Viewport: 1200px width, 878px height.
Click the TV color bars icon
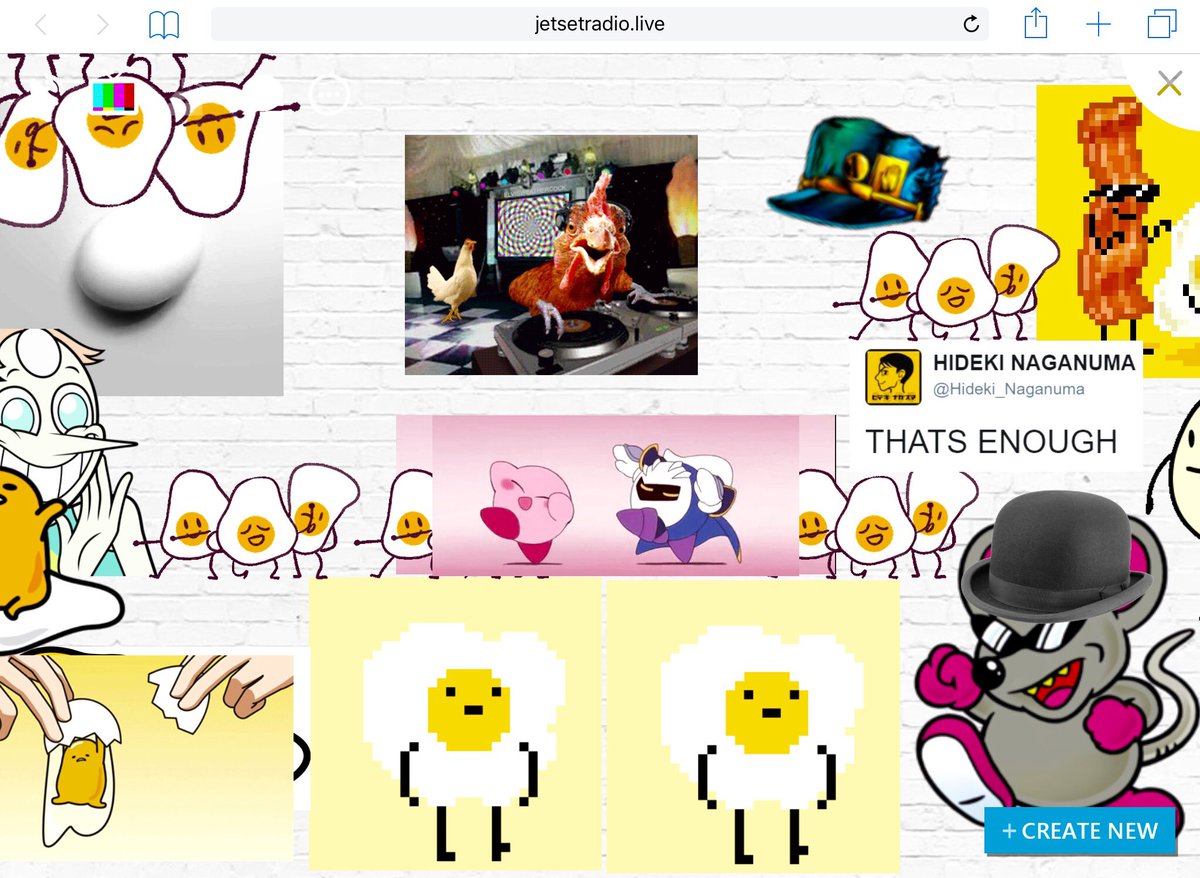click(x=113, y=96)
